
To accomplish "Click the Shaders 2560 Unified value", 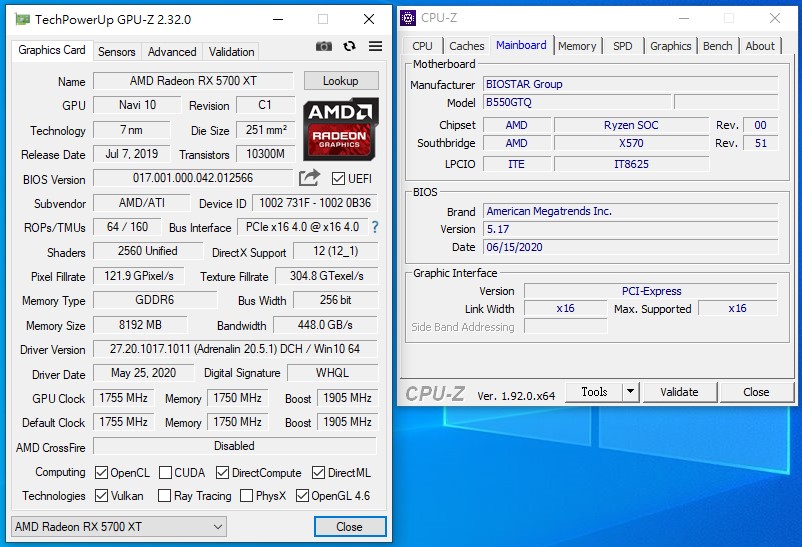I will (x=148, y=251).
